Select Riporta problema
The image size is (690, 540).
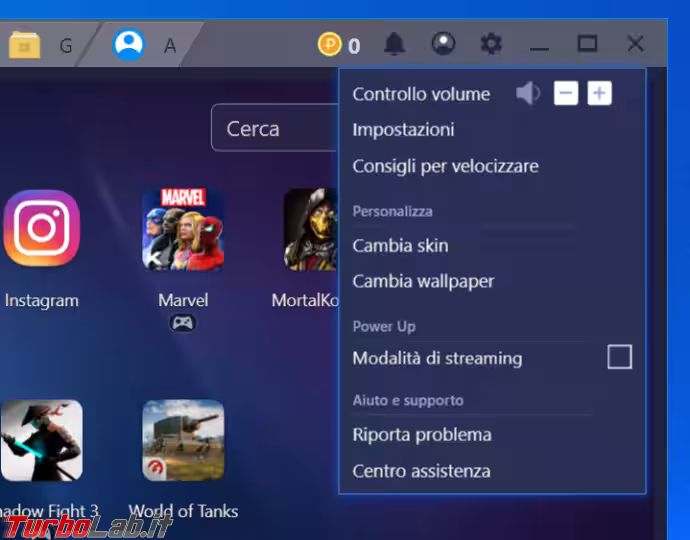point(422,435)
